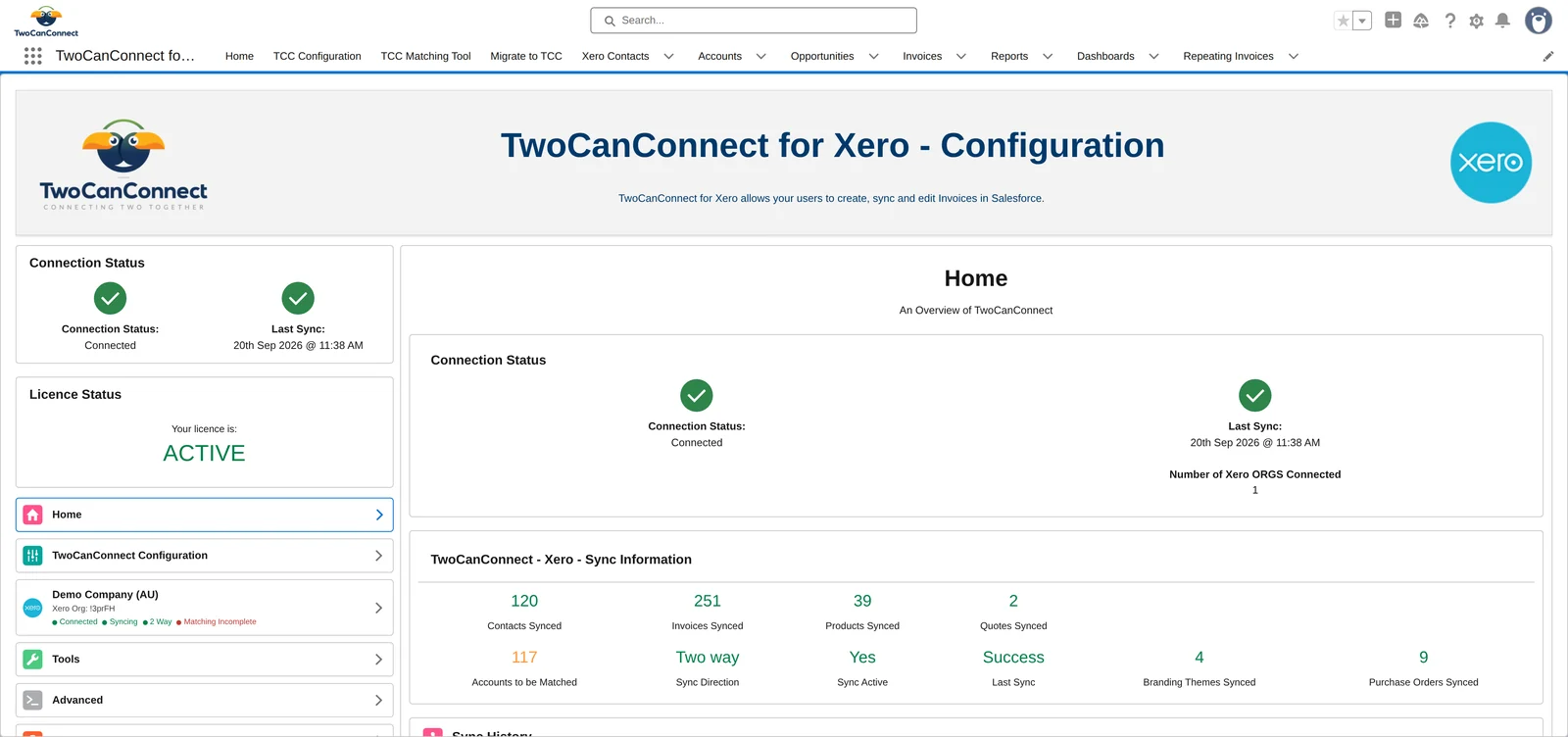This screenshot has width=1568, height=737.
Task: Click the green Tools wrench icon
Action: point(32,660)
